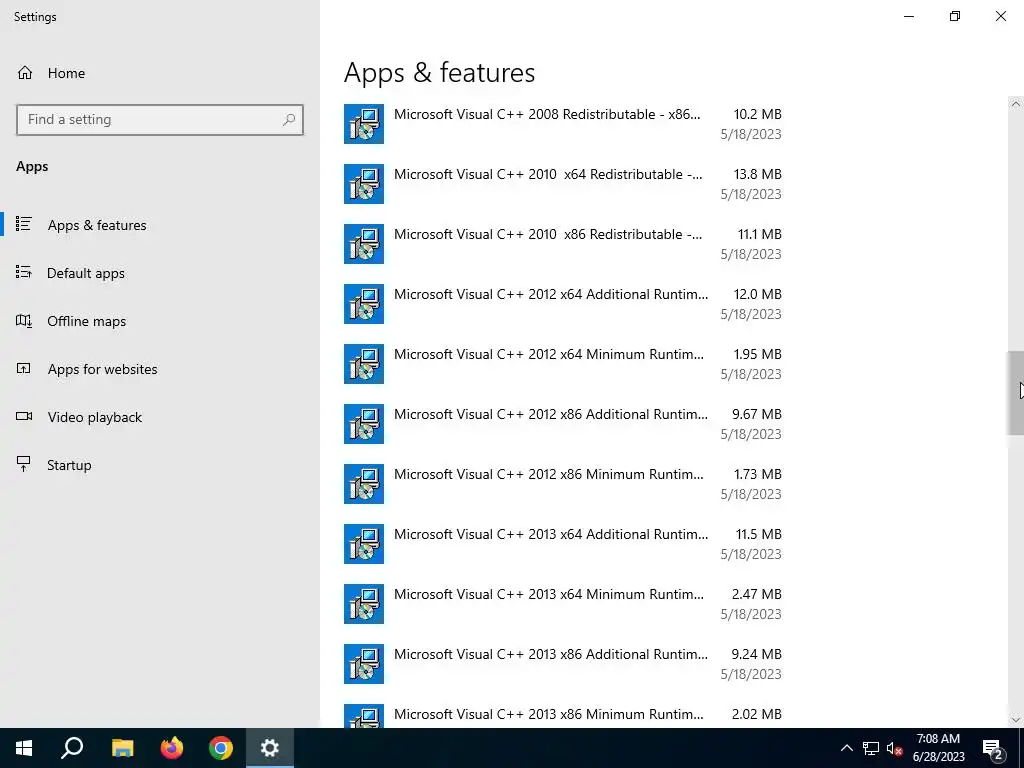The height and width of the screenshot is (768, 1024).
Task: Click the Apps & features page heading
Action: (x=440, y=72)
